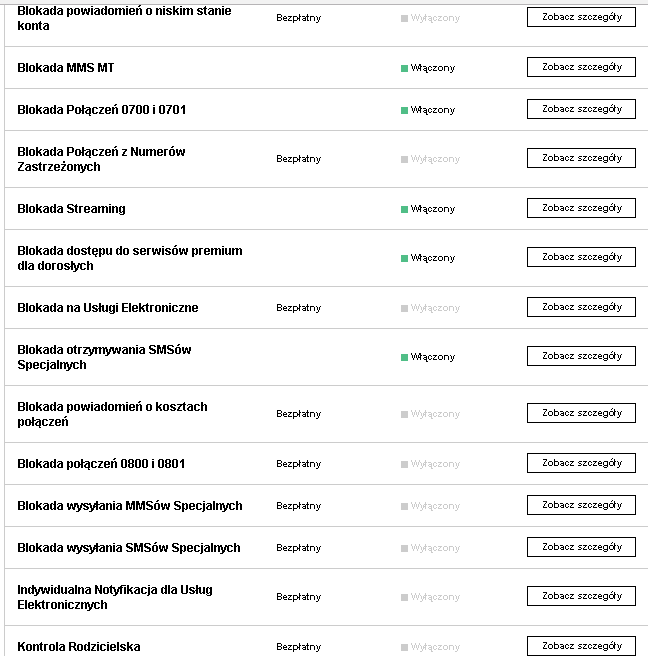The width and height of the screenshot is (648, 656).
Task: Click gray indicator for Blokada na Usługi Elektroniczne
Action: click(405, 308)
